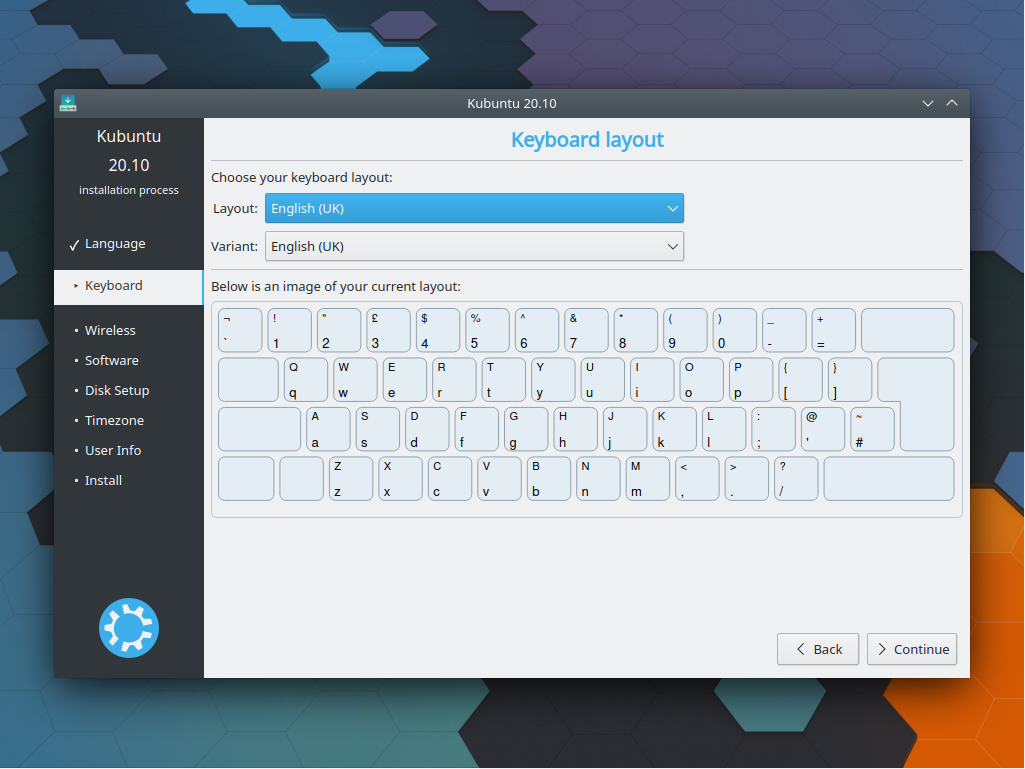Click the L key on the layout preview
Image resolution: width=1025 pixels, height=769 pixels.
click(x=724, y=429)
